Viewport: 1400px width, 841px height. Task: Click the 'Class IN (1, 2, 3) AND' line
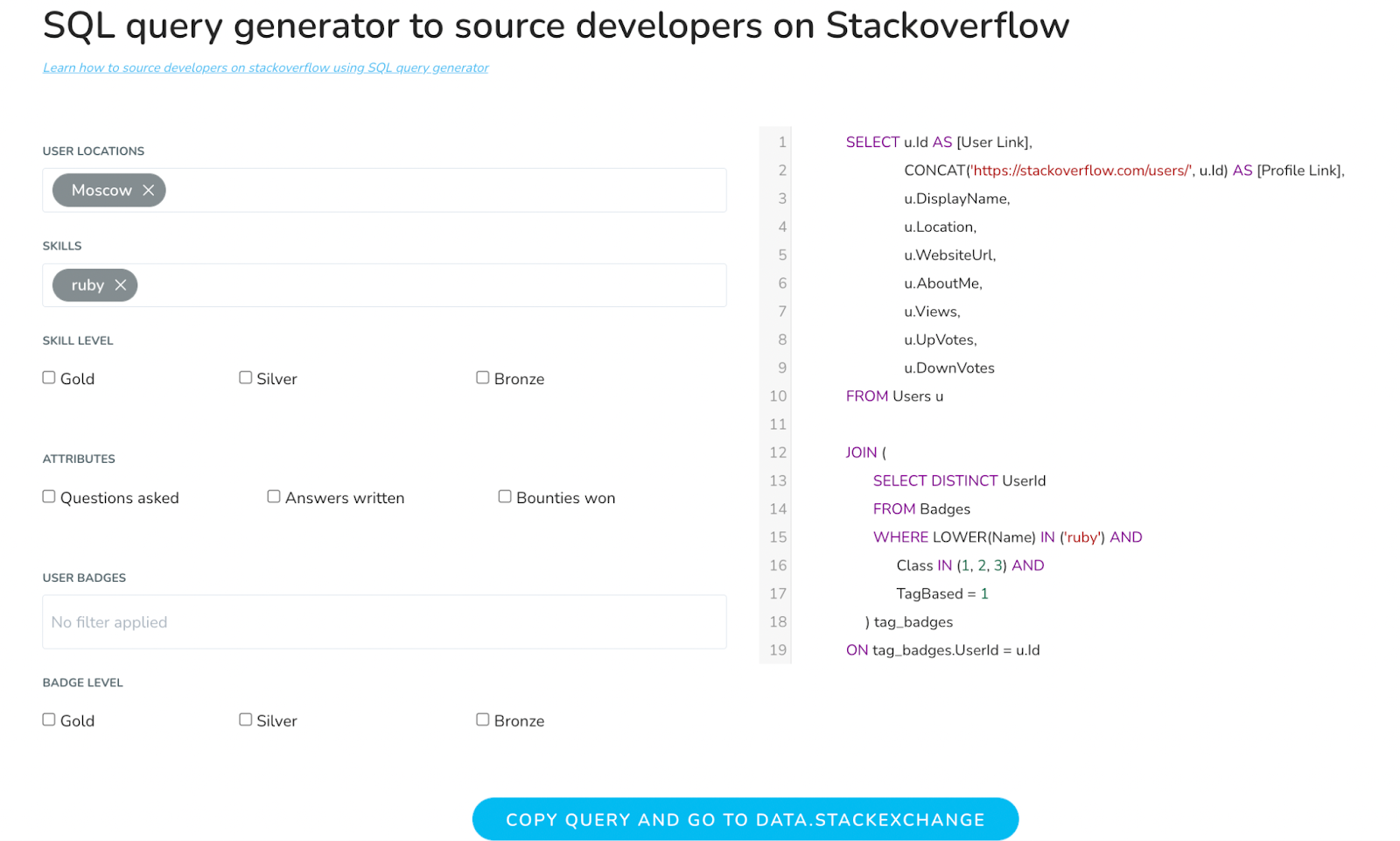point(969,565)
